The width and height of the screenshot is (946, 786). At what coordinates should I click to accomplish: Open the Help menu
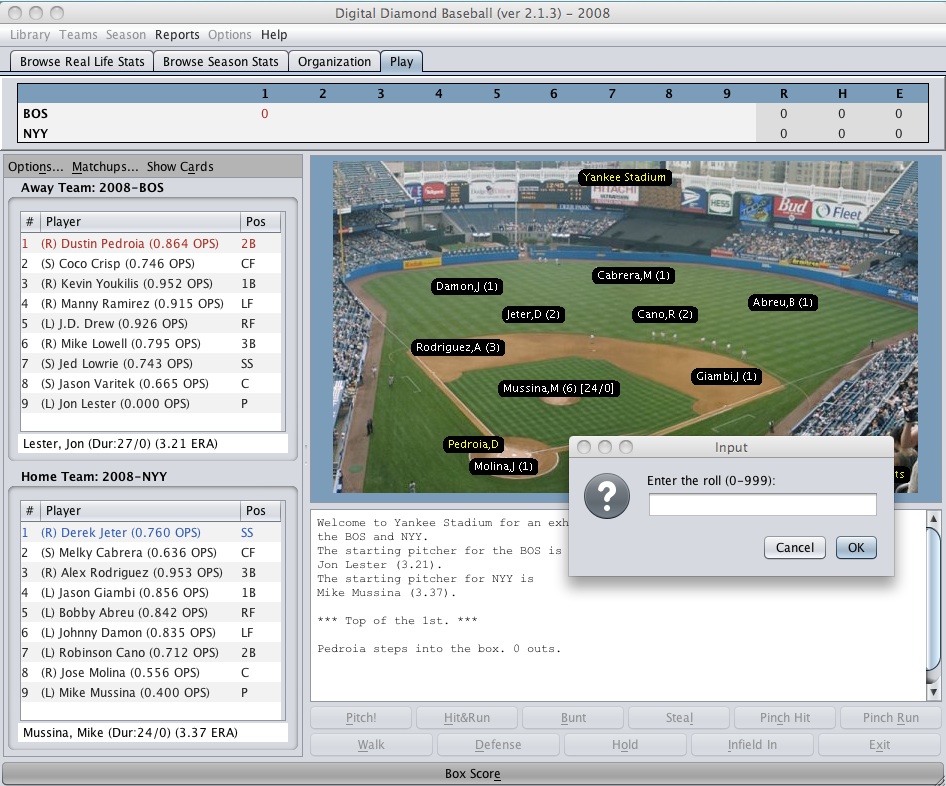tap(274, 35)
